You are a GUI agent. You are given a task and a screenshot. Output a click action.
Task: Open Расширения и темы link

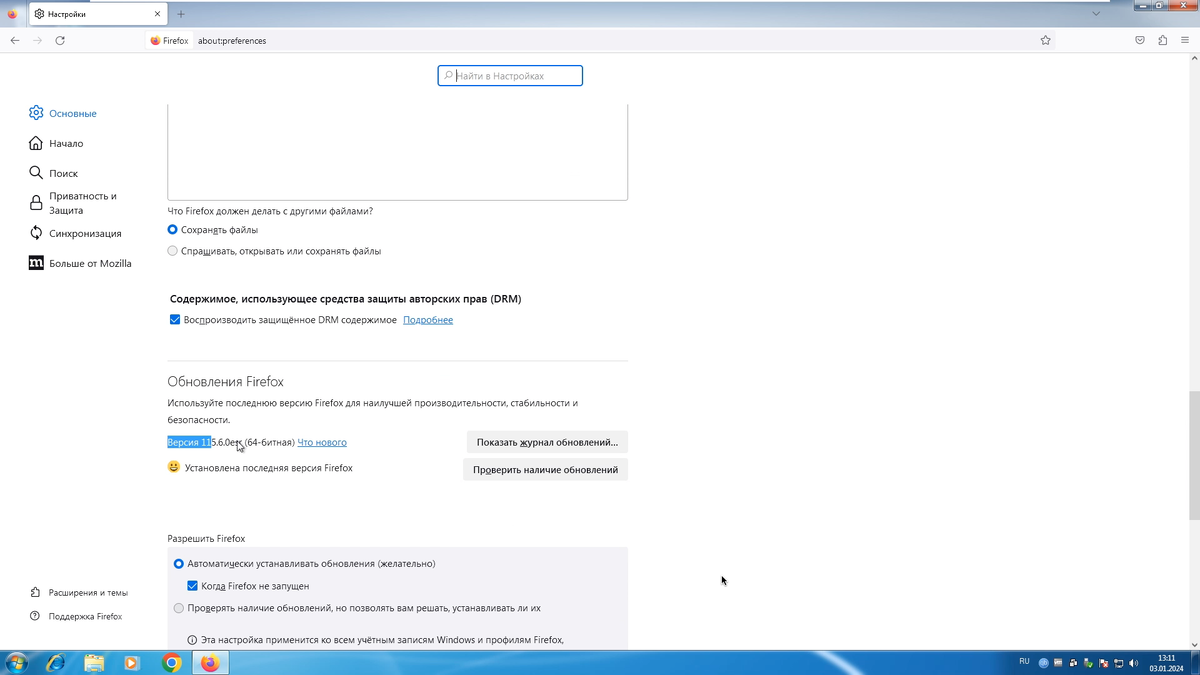pyautogui.click(x=79, y=592)
